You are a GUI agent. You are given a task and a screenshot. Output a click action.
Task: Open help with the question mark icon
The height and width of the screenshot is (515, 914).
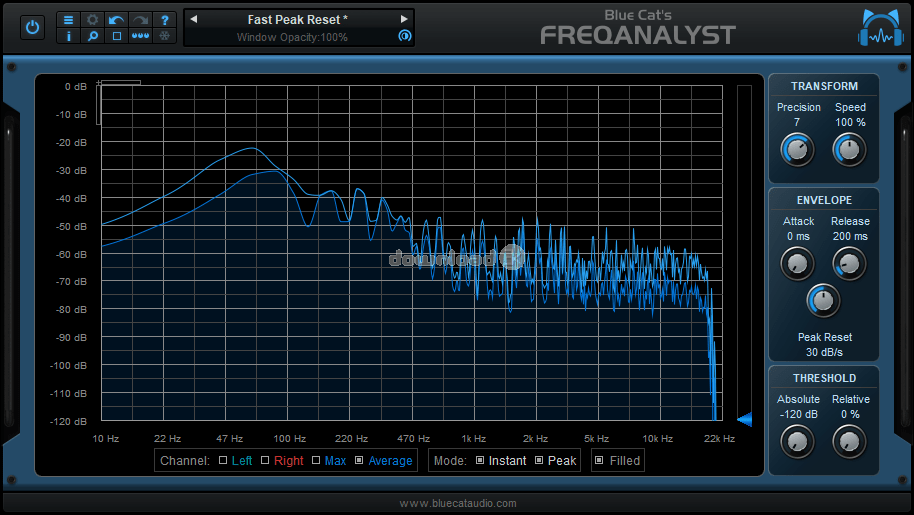[165, 20]
